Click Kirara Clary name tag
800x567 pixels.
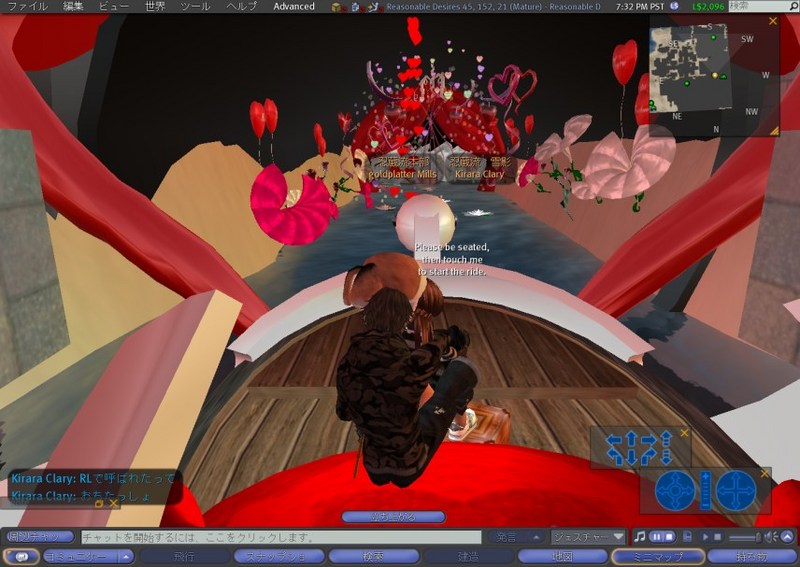click(x=479, y=174)
